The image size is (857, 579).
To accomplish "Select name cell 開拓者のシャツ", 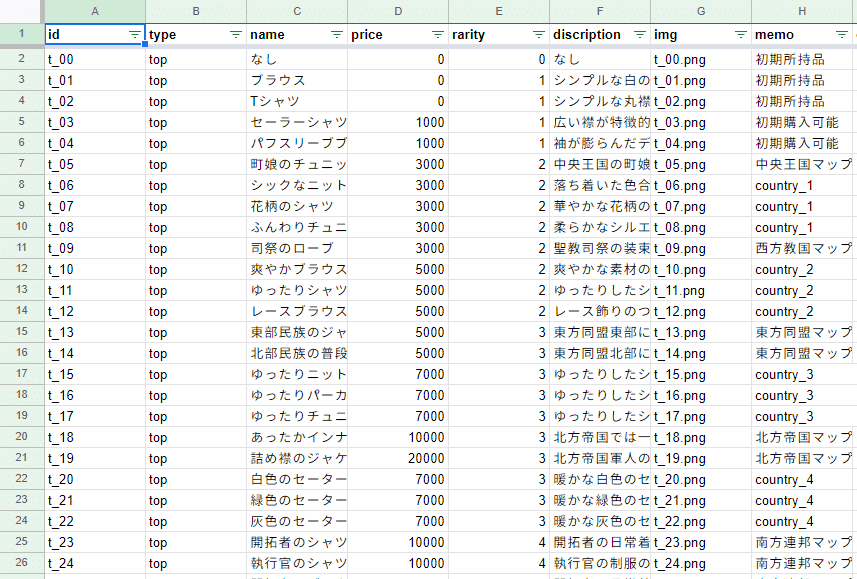I will click(x=297, y=542).
